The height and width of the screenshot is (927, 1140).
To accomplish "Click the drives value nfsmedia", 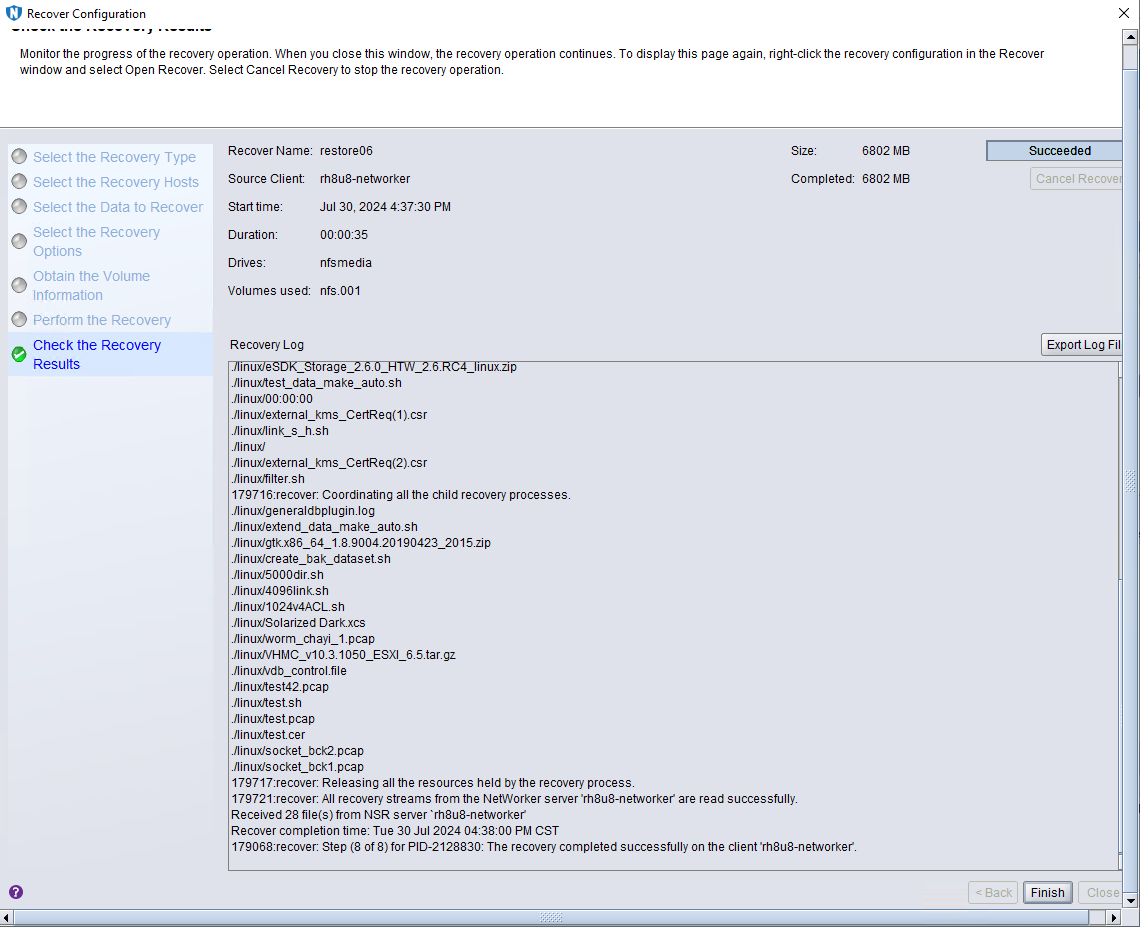I will [x=345, y=262].
